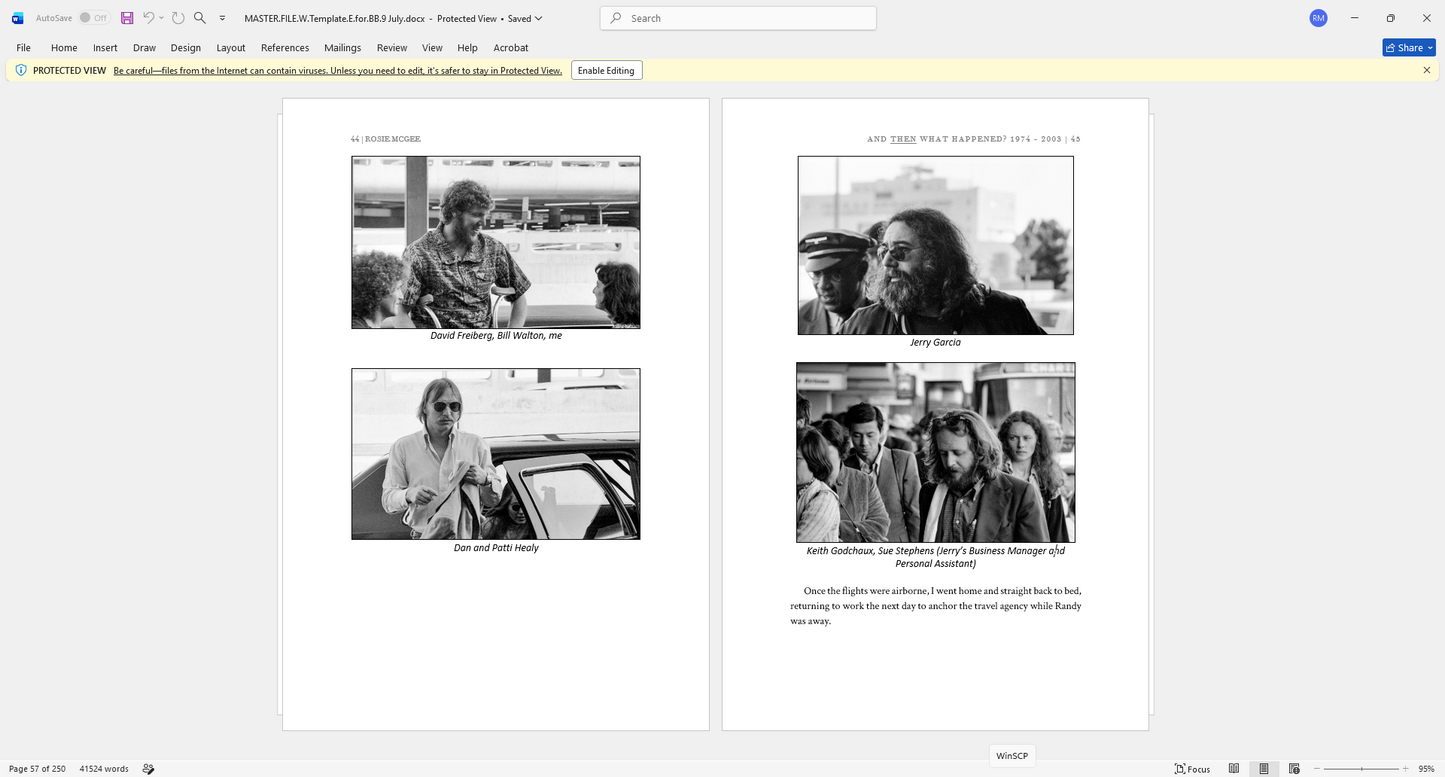Click the zoom slider

pyautogui.click(x=1362, y=769)
